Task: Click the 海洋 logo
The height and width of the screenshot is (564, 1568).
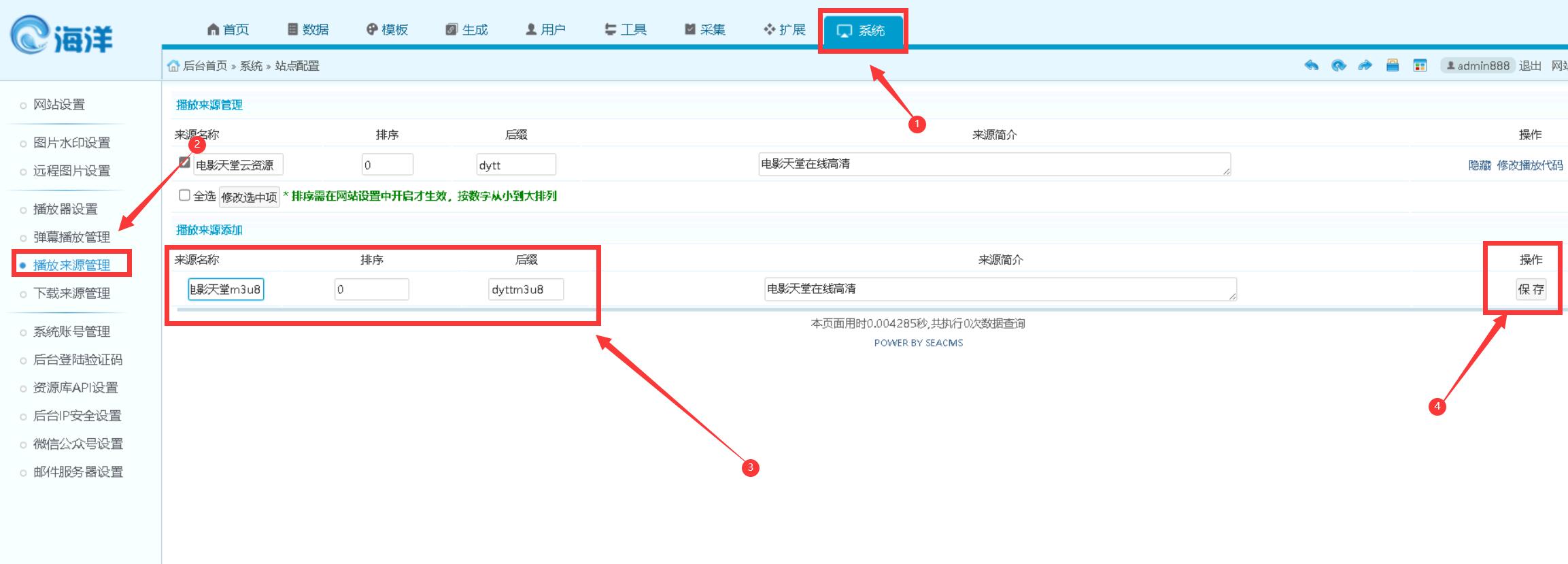Action: (x=61, y=35)
